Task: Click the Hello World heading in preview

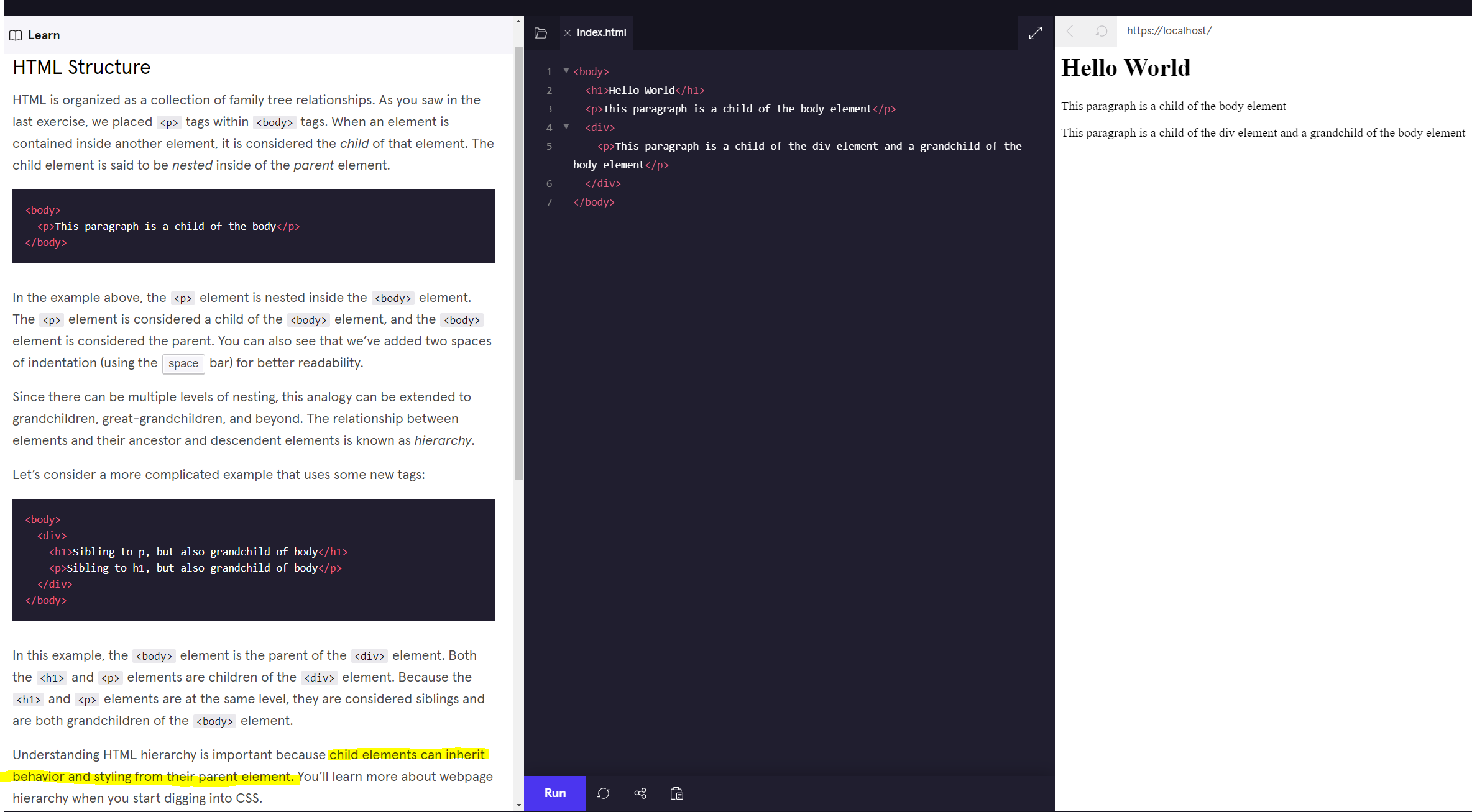Action: (1126, 68)
